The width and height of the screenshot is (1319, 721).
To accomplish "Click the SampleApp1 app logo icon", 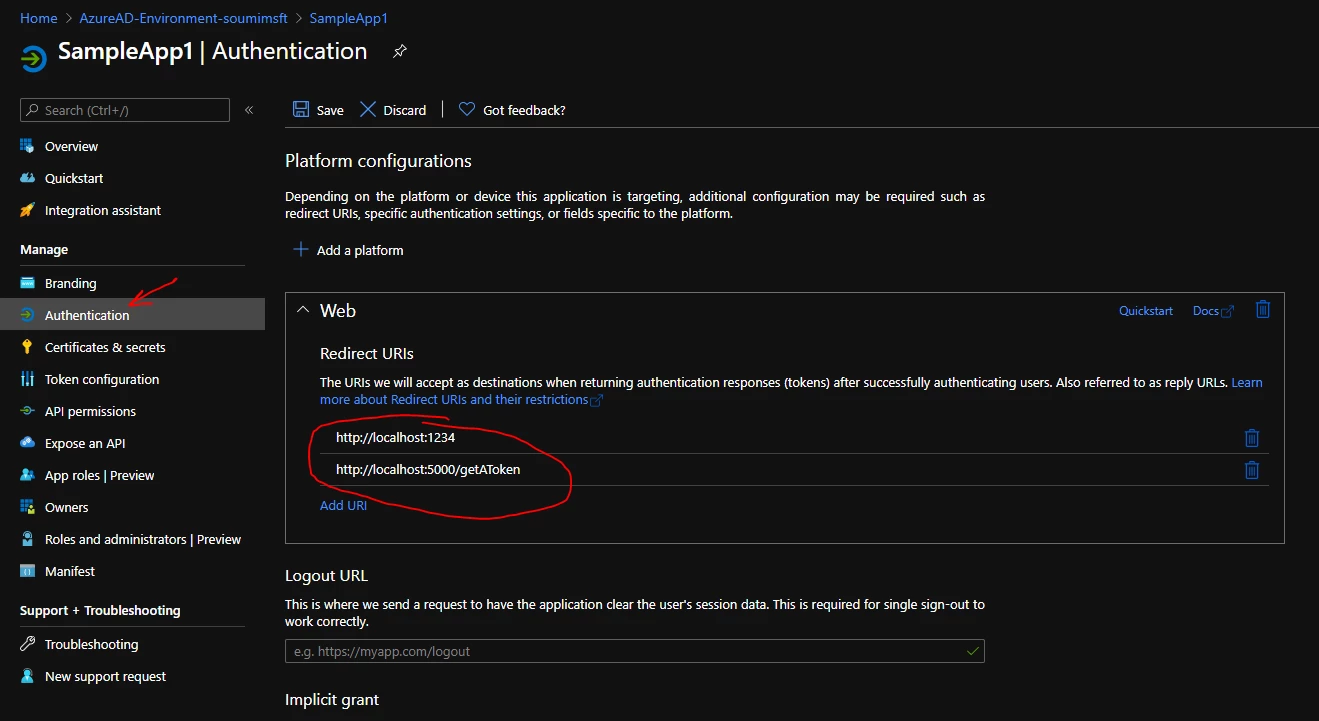I will click(33, 57).
